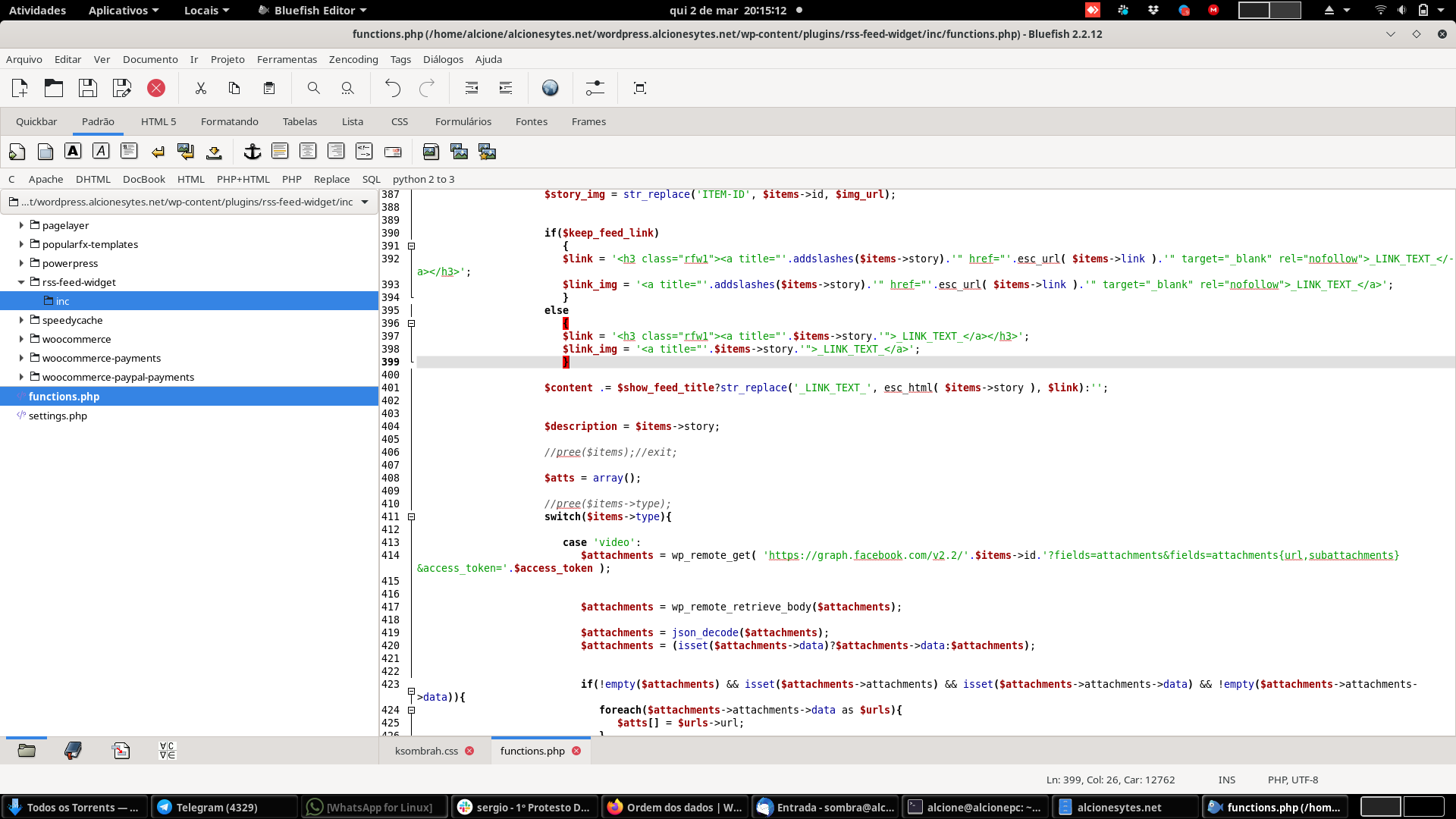Image resolution: width=1456 pixels, height=819 pixels.
Task: Expand the woocommerce folder
Action: tap(21, 339)
